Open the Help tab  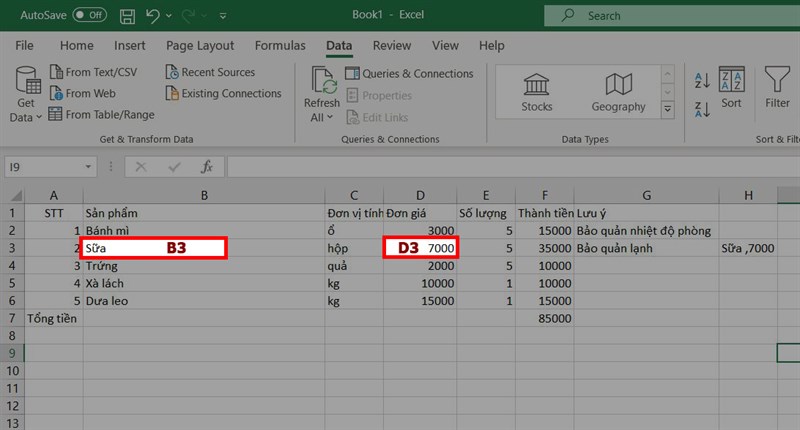[x=491, y=45]
